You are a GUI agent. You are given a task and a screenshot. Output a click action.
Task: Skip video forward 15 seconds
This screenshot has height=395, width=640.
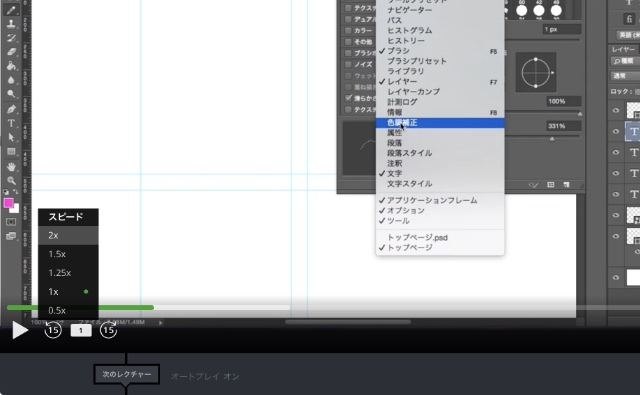click(x=108, y=330)
